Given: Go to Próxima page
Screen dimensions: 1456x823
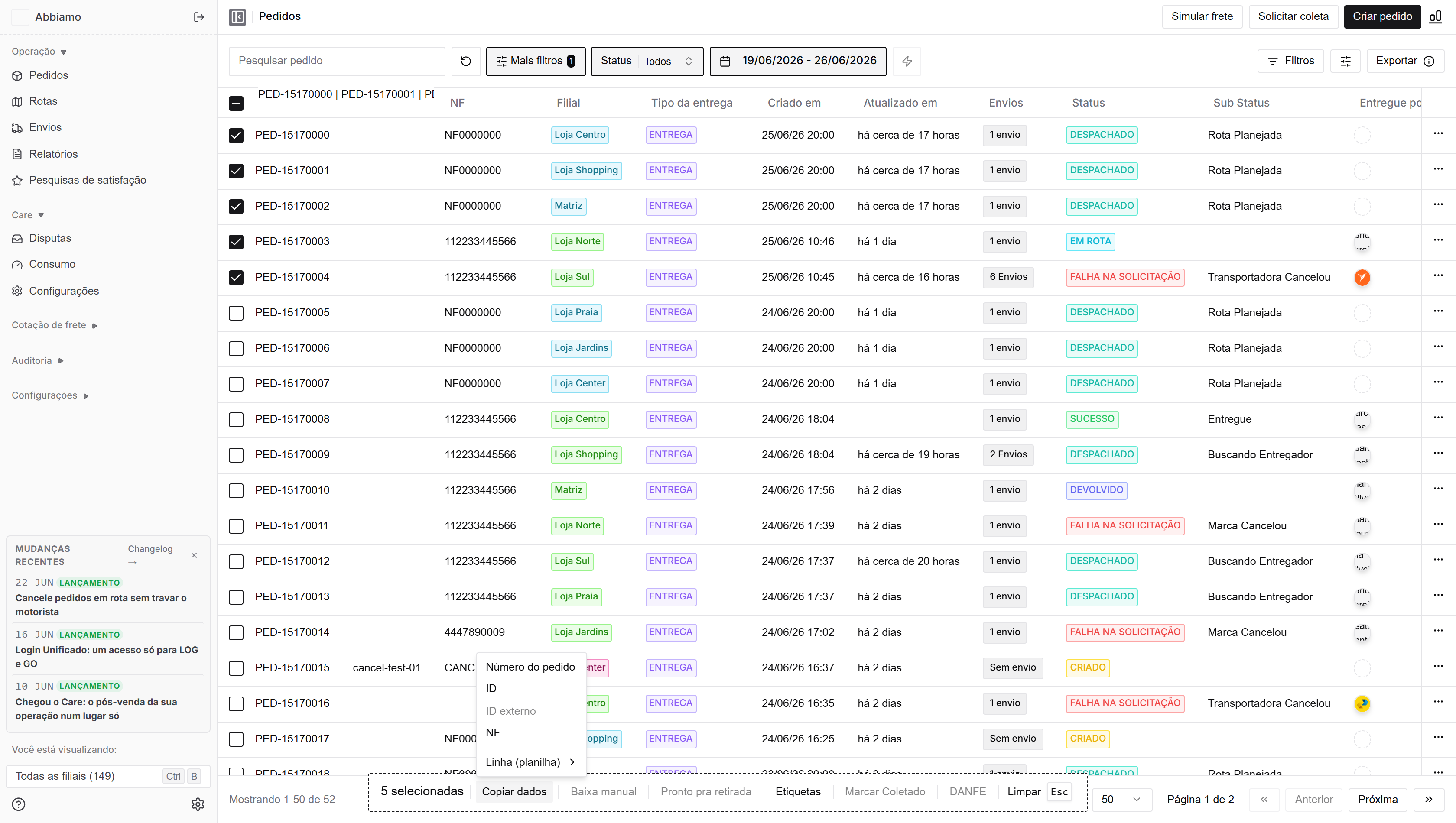Looking at the screenshot, I should [1378, 800].
